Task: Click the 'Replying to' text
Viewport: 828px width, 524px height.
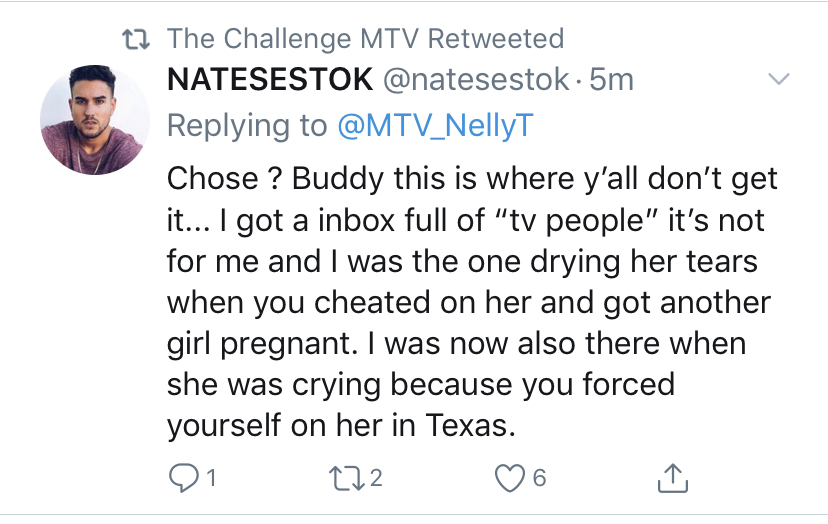Action: (x=247, y=126)
